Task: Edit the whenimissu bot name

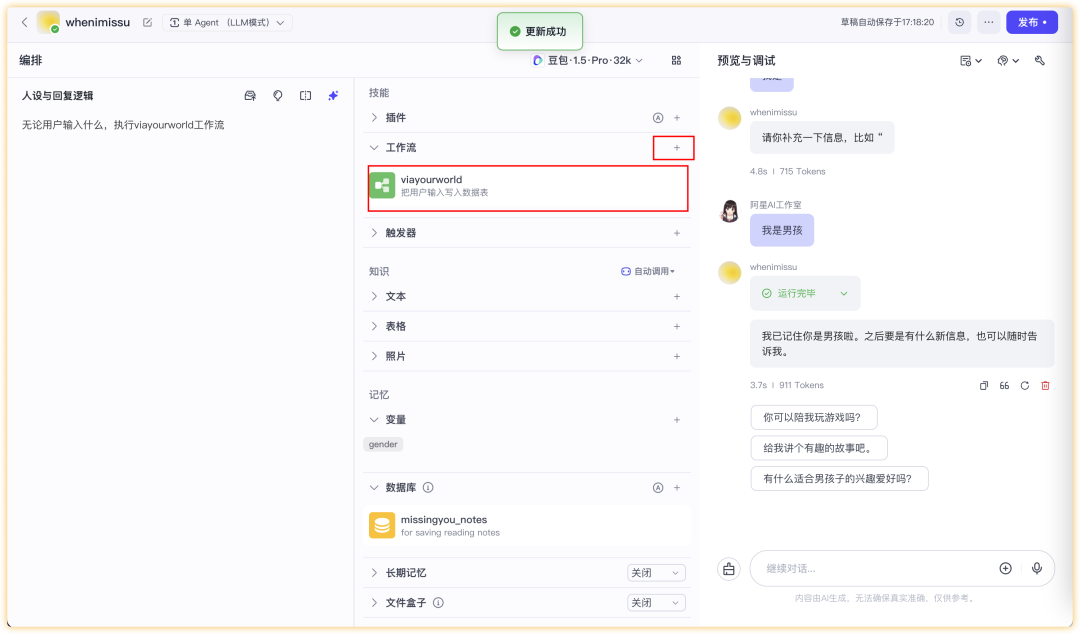Action: coord(147,23)
